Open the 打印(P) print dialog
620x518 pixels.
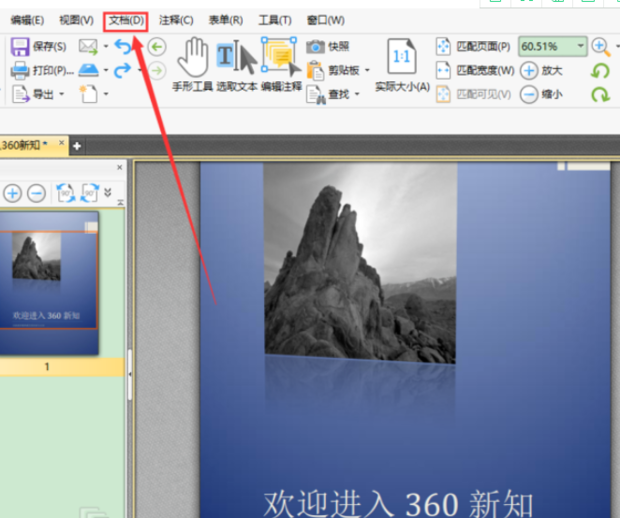pyautogui.click(x=42, y=70)
